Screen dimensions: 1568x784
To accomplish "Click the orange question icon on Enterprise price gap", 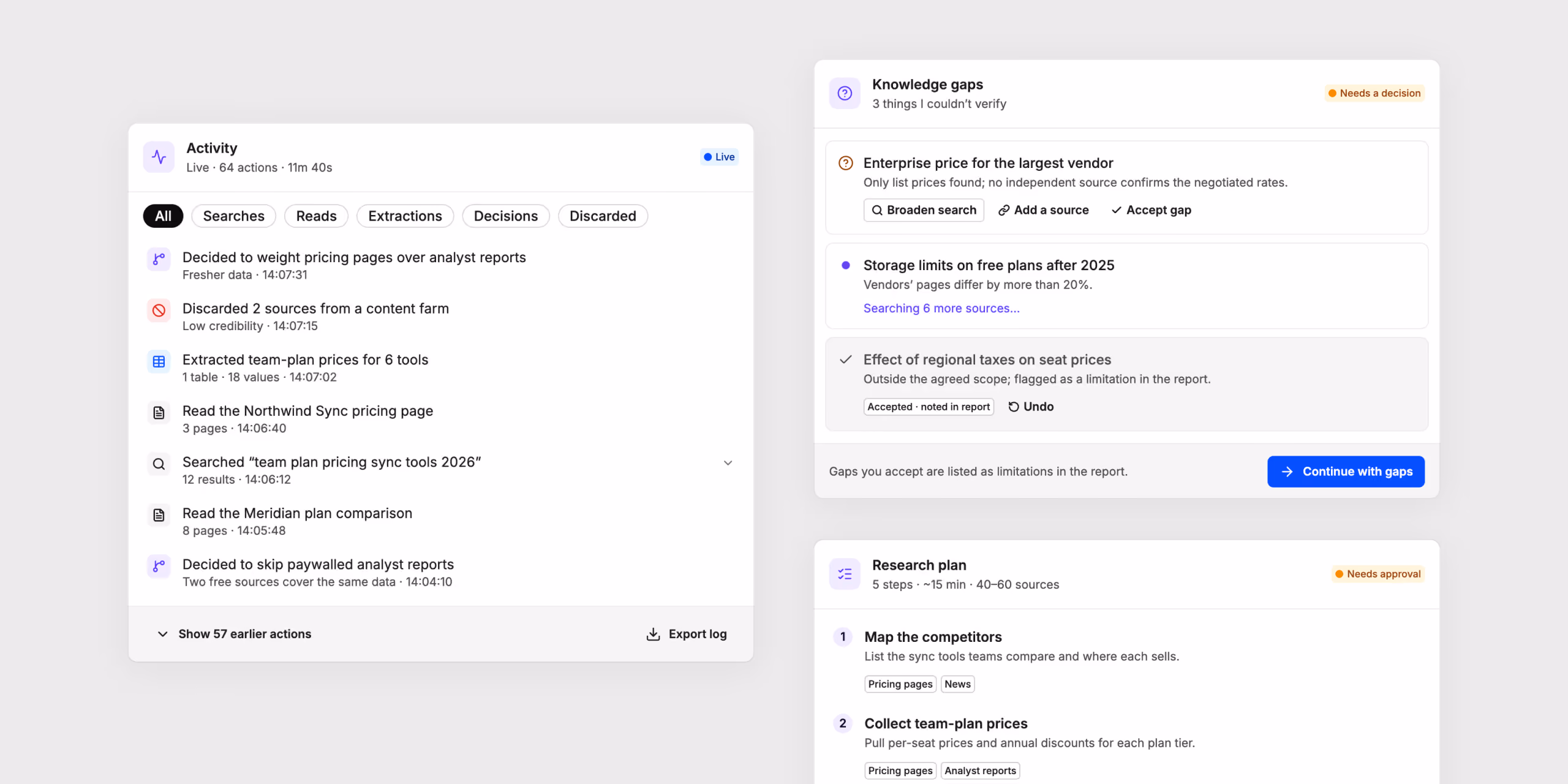I will (x=846, y=163).
